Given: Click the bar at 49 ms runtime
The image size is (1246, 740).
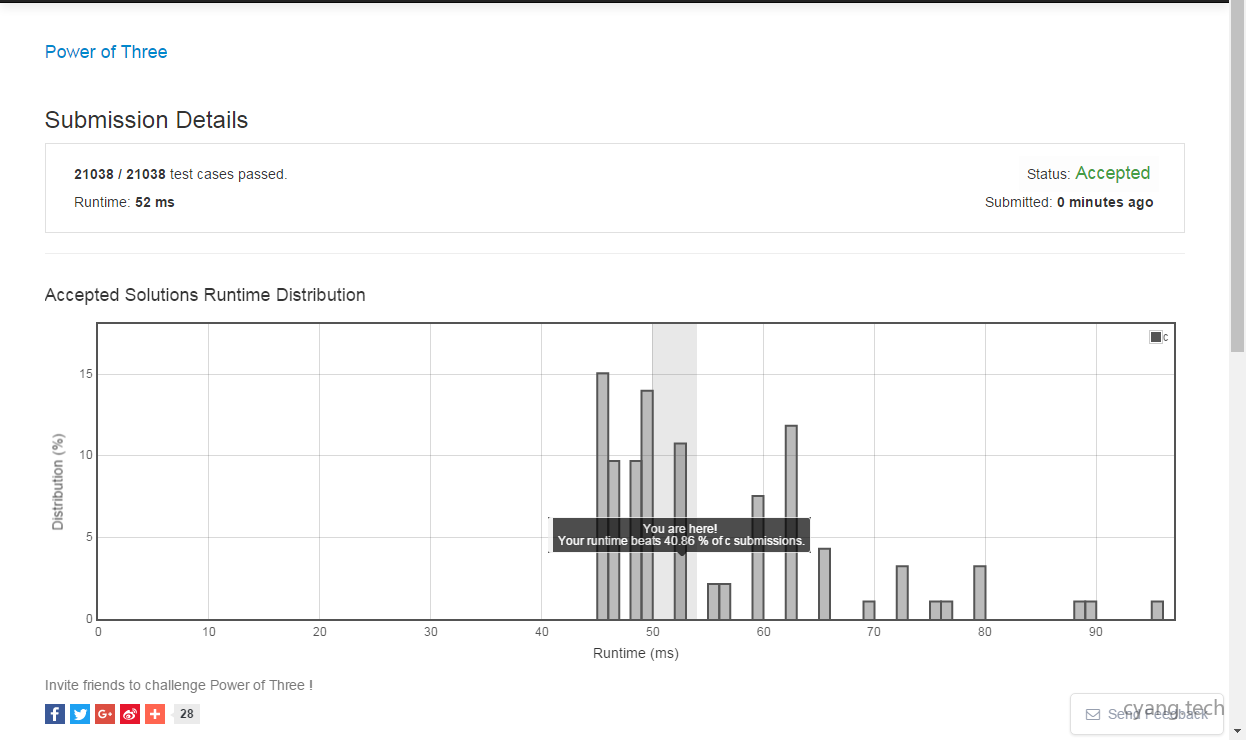Looking at the screenshot, I should click(x=647, y=504).
